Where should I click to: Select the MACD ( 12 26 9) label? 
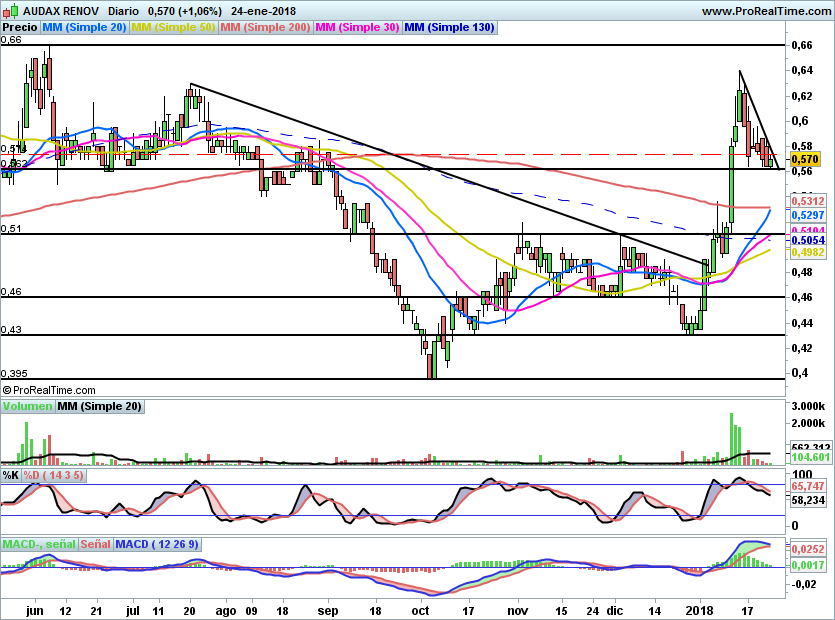click(x=157, y=544)
